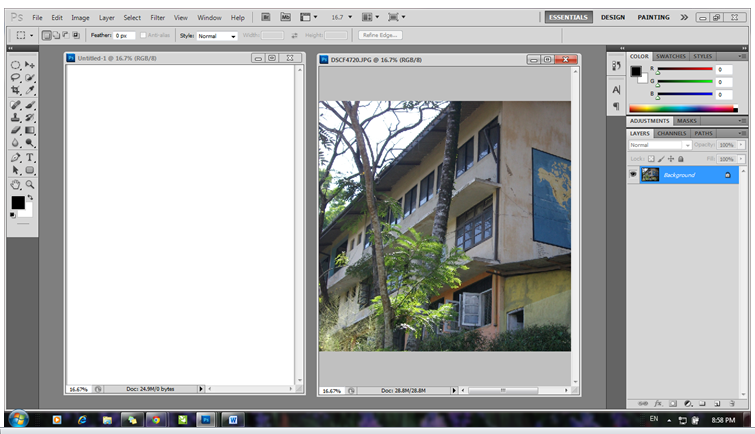This screenshot has width=755, height=434.
Task: Switch to the Design workspace
Action: [612, 17]
